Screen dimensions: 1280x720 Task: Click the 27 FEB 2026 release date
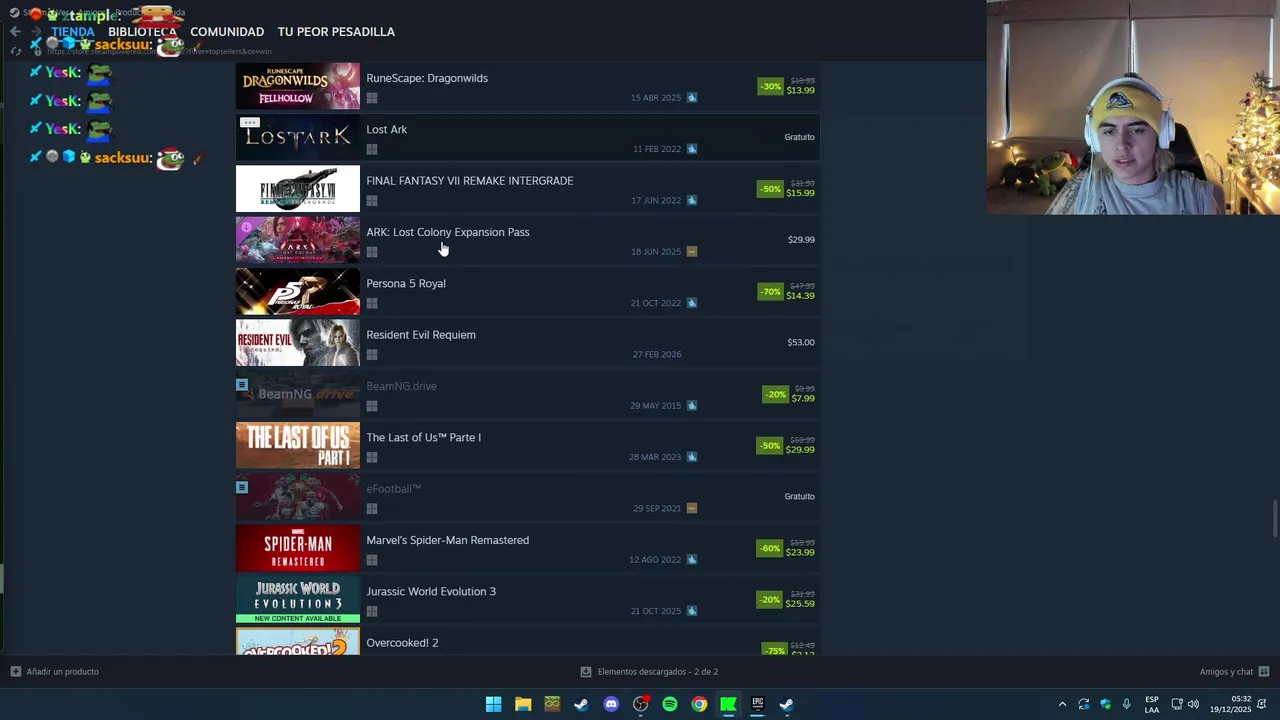tap(657, 354)
